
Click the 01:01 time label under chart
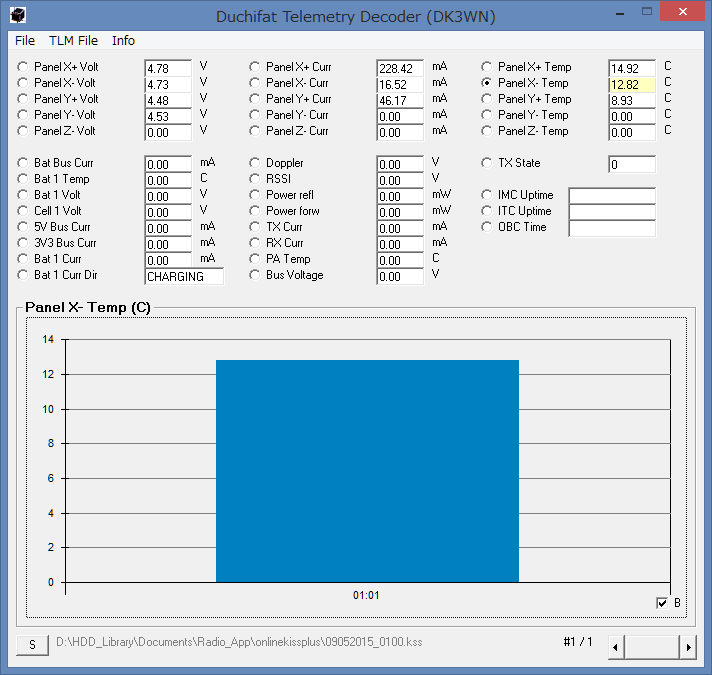click(366, 595)
